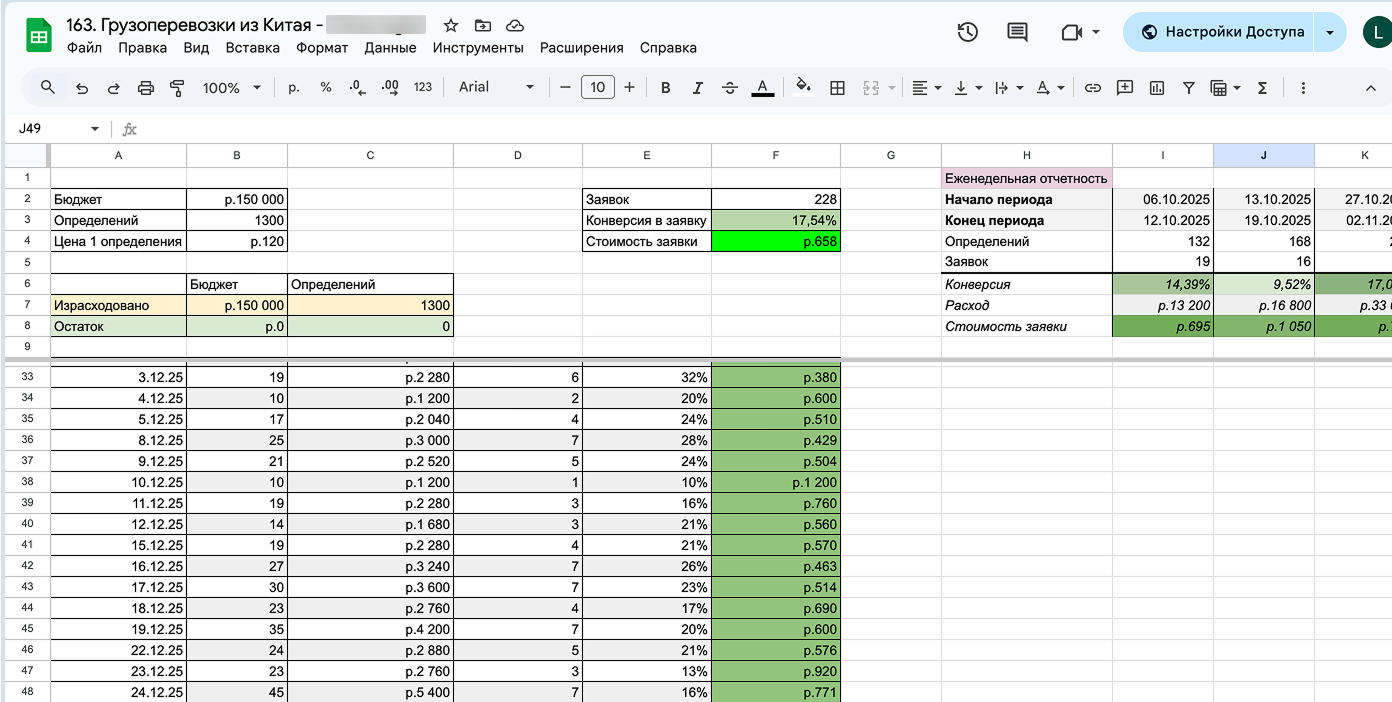Insert a chart using toolbar icon
The height and width of the screenshot is (702, 1392).
point(1157,88)
